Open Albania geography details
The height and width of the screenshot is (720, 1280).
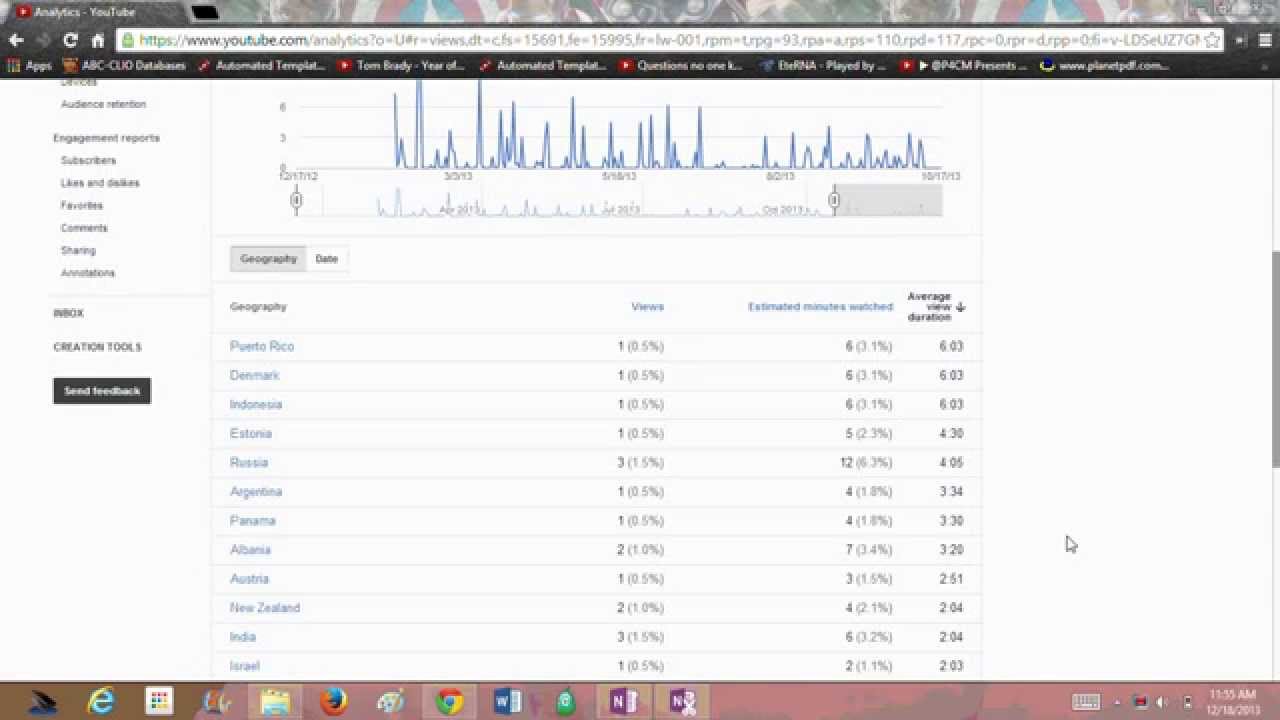tap(250, 549)
